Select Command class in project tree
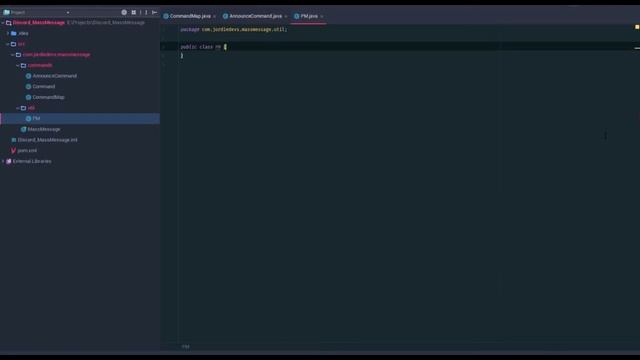Viewport: 640px width, 360px height. [x=44, y=87]
